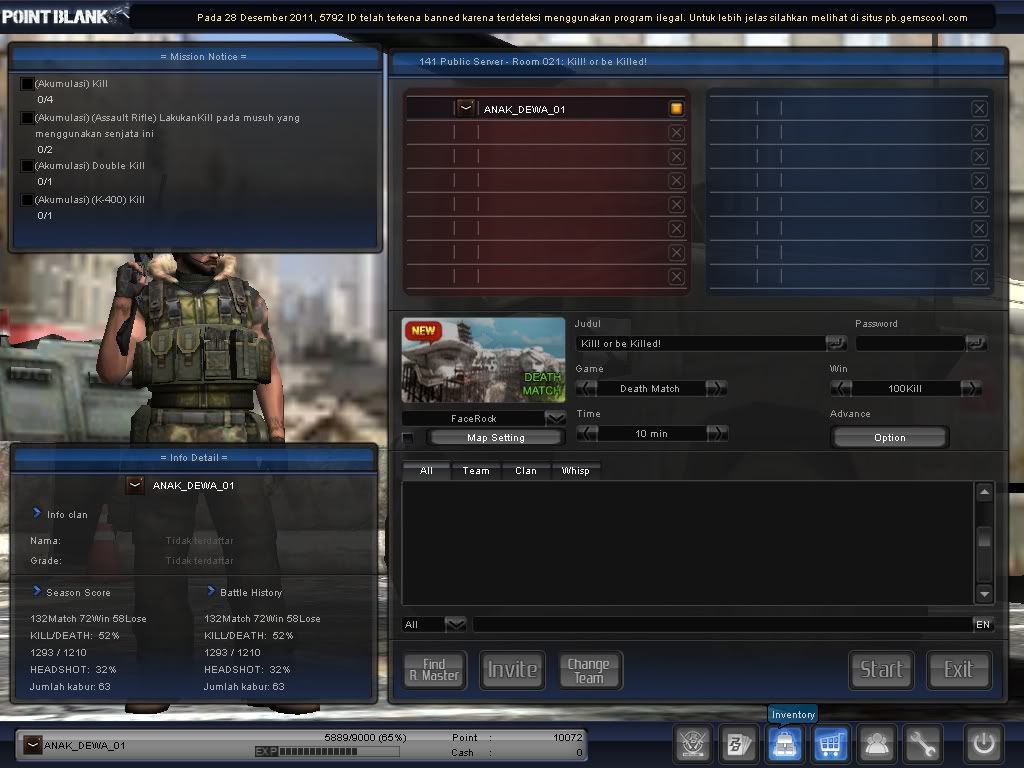Switch to the Whisp chat tab
Screen dimensions: 1024x768
575,471
